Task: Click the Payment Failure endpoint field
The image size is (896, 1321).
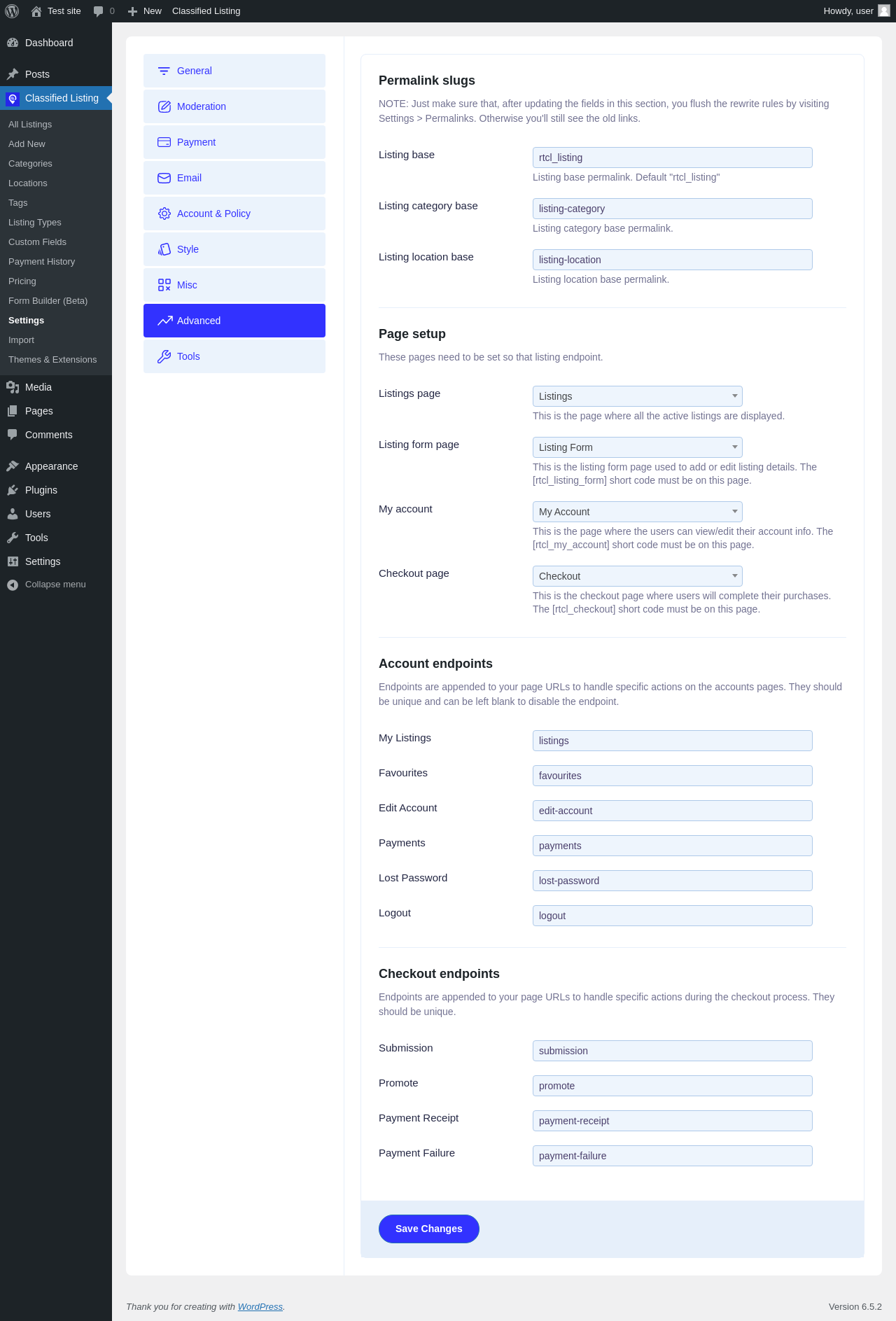Action: point(673,1156)
